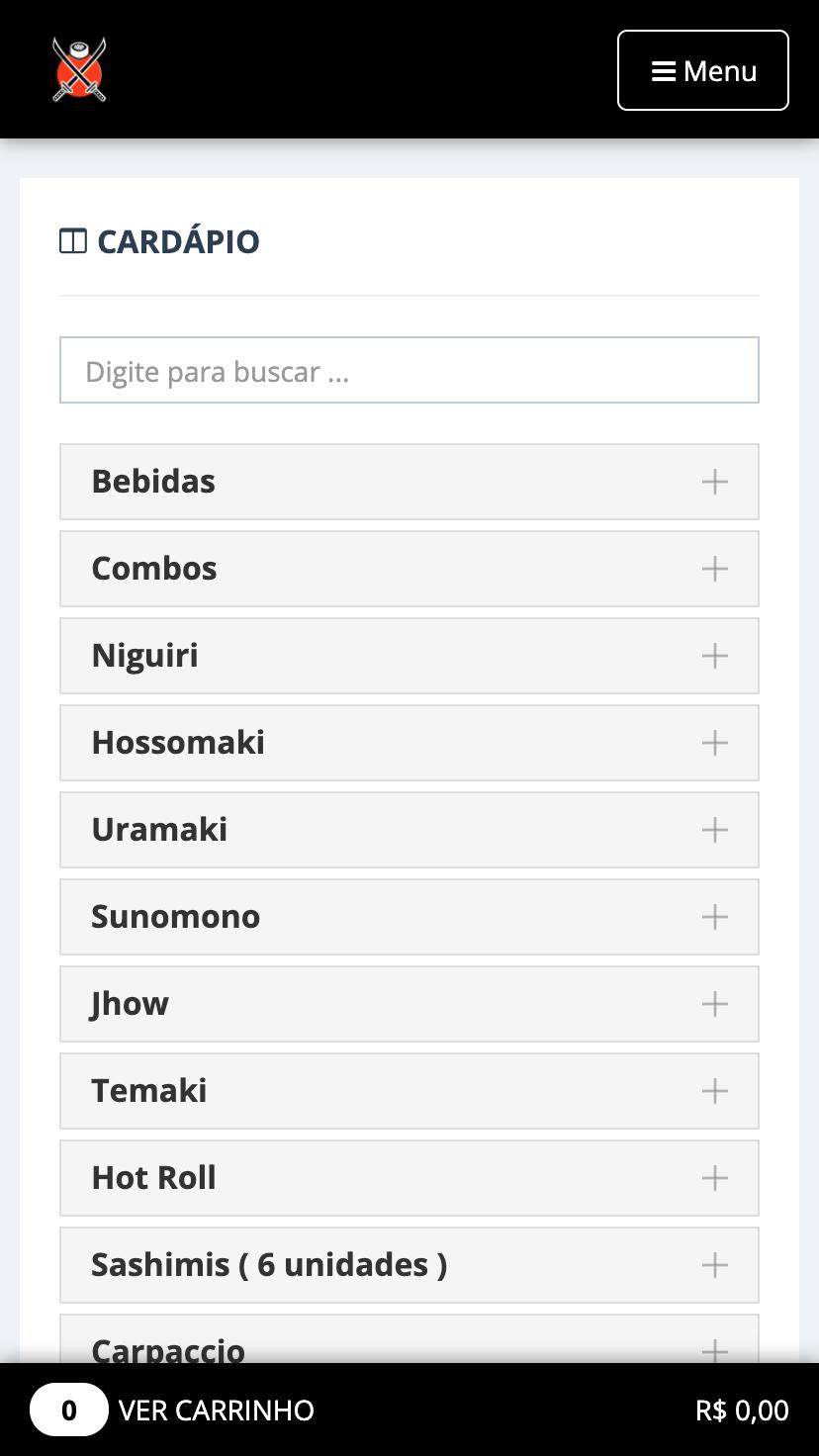The height and width of the screenshot is (1456, 819).
Task: Expand the Hot Roll section
Action: (409, 1178)
